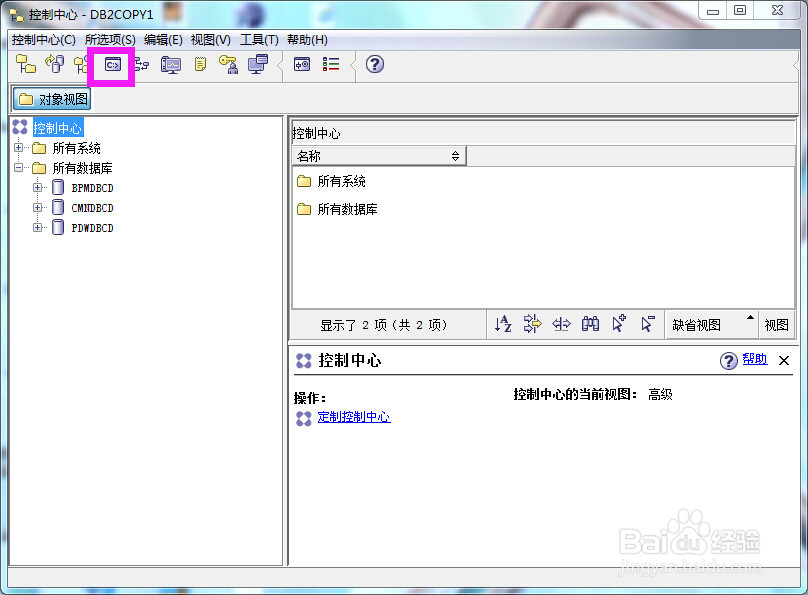The width and height of the screenshot is (808, 595).
Task: Sort list with the A-Z sort icon
Action: (x=503, y=324)
